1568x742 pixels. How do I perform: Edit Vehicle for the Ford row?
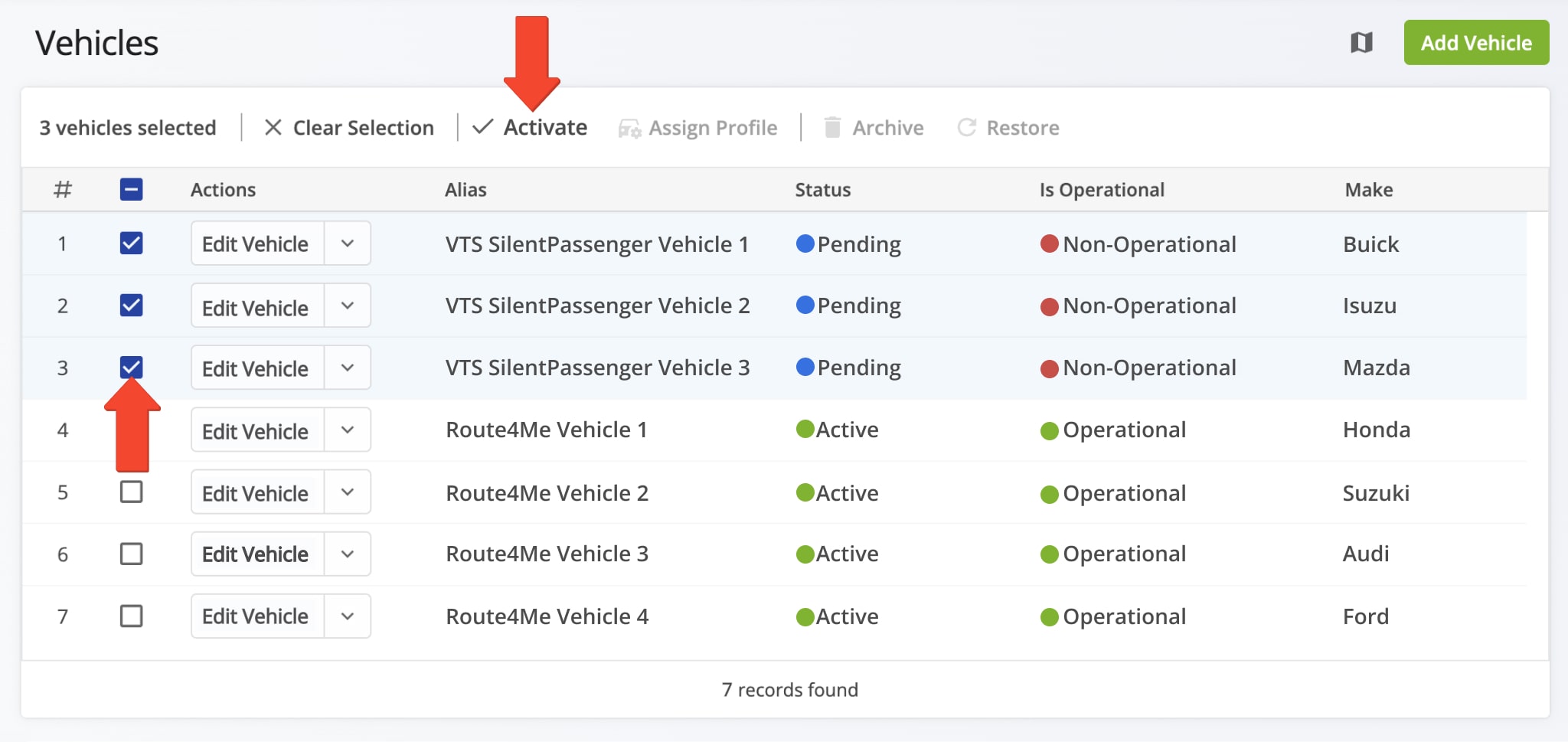pyautogui.click(x=257, y=616)
